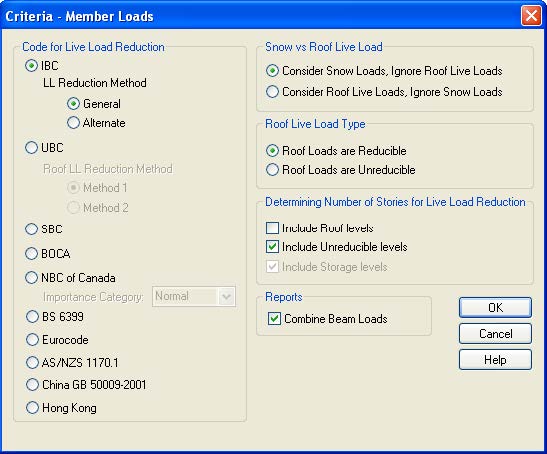
Task: Uncheck Include Unreducible levels
Action: 272,247
